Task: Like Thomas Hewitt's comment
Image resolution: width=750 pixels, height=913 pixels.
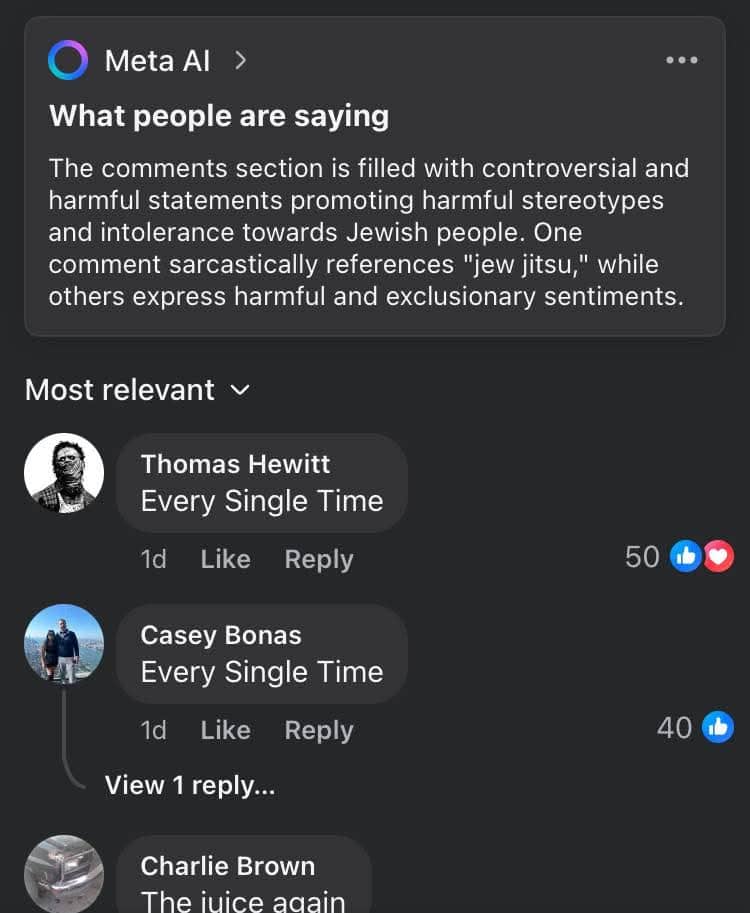Action: tap(225, 559)
